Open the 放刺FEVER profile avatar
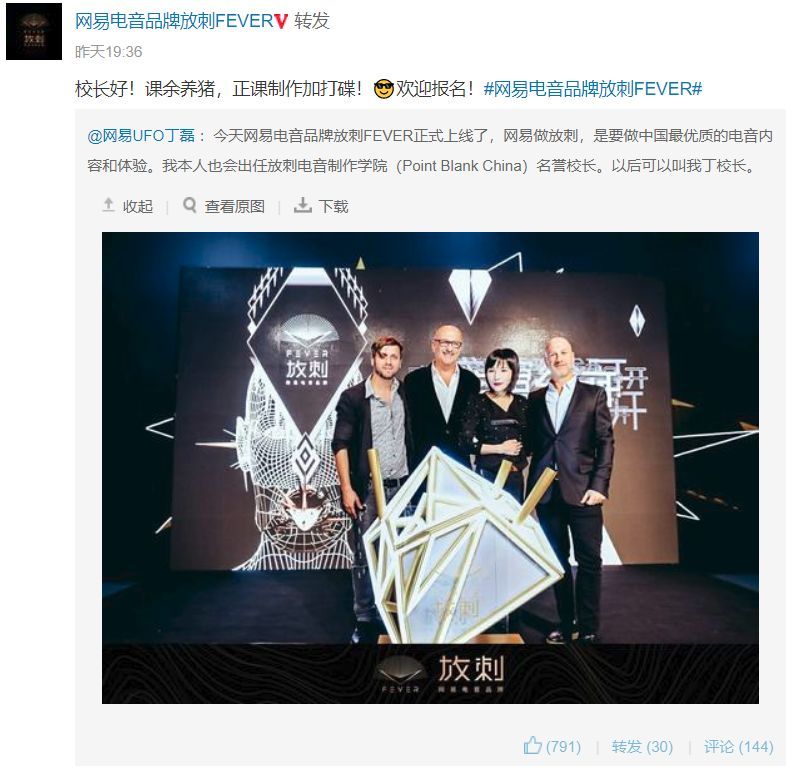 coord(34,31)
